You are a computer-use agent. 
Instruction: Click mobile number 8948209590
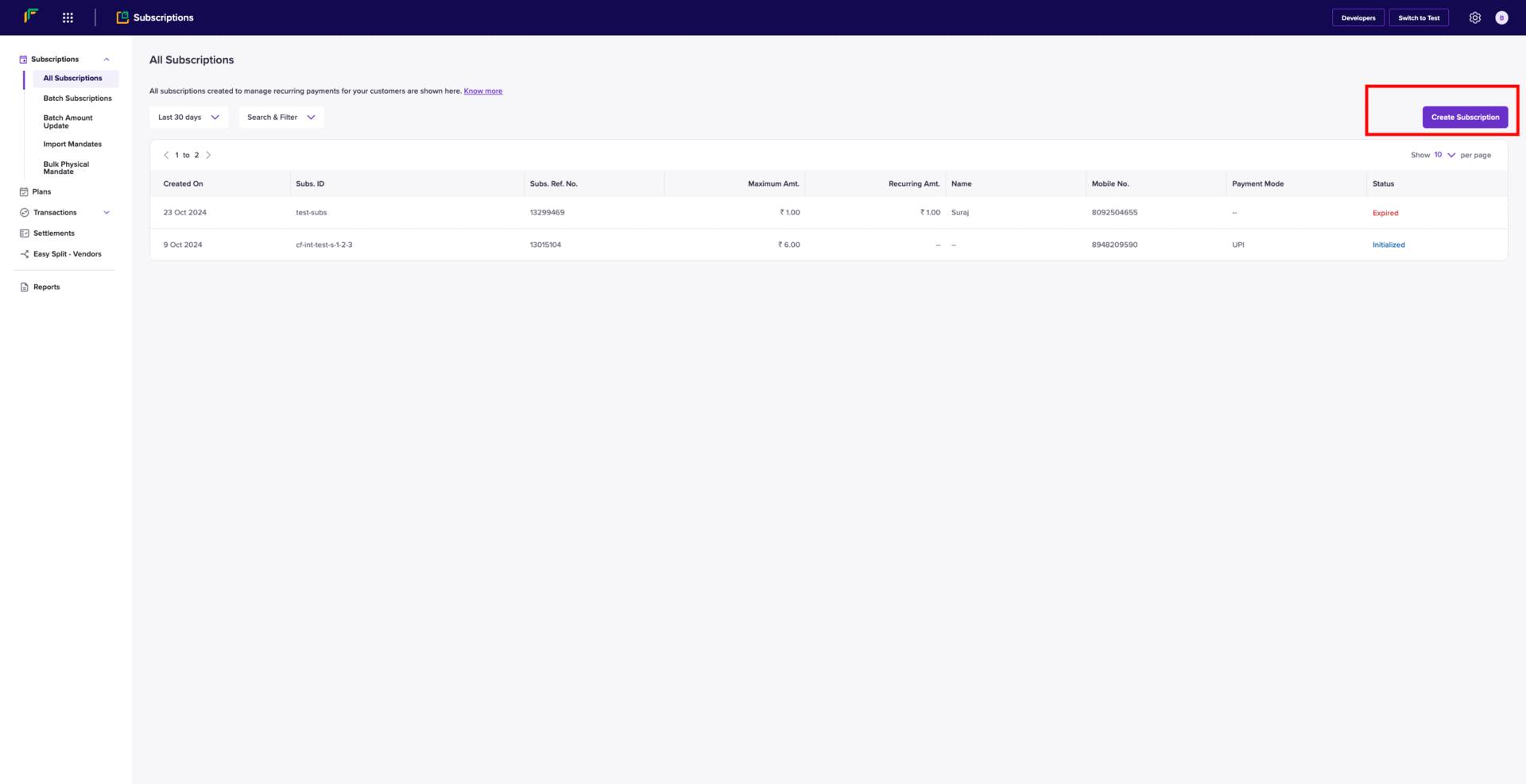click(1114, 245)
